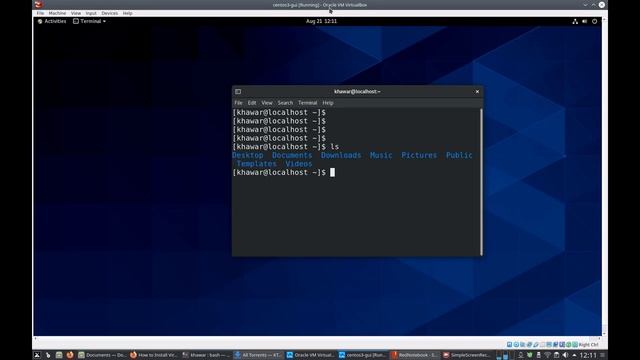Open the terminal's Search menu

click(x=285, y=103)
